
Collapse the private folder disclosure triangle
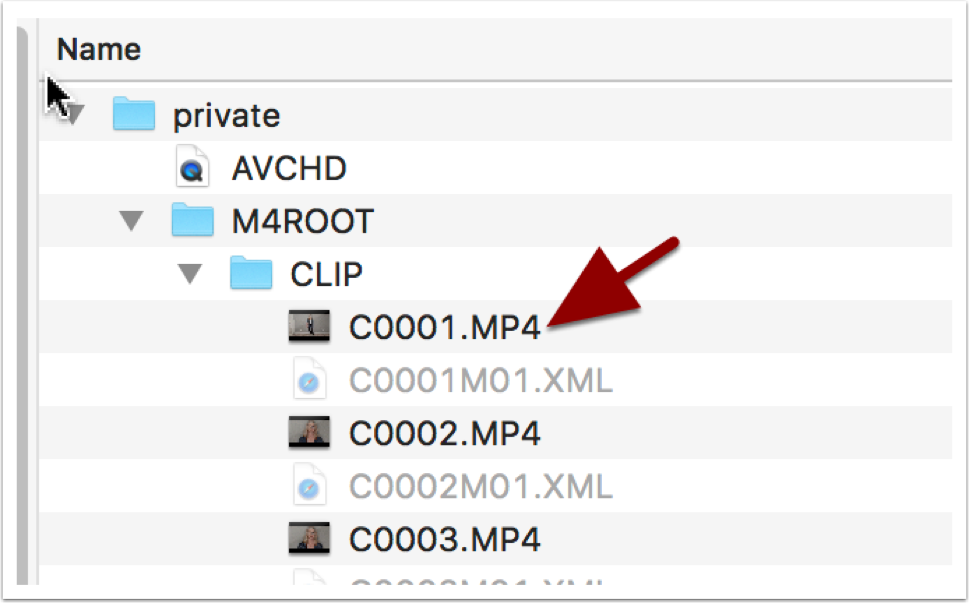pos(75,115)
